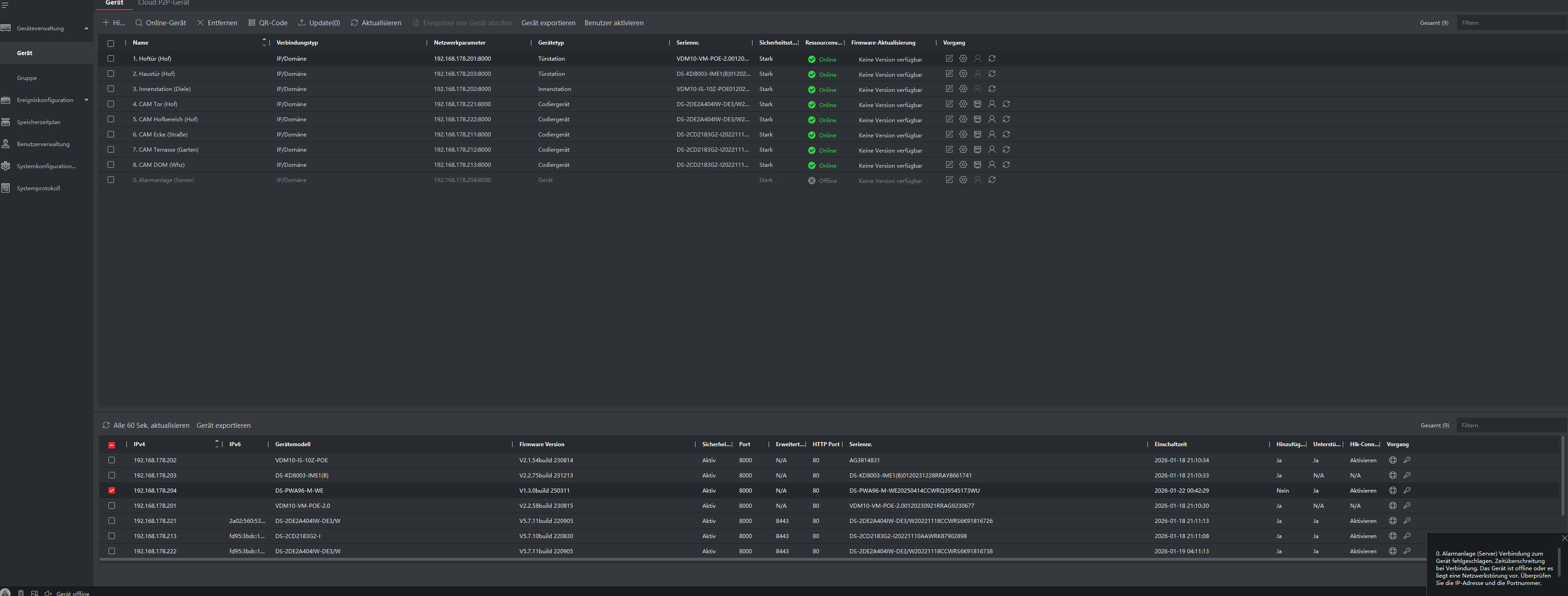Image resolution: width=1568 pixels, height=596 pixels.
Task: Click the top Filtern search field
Action: coord(1510,23)
